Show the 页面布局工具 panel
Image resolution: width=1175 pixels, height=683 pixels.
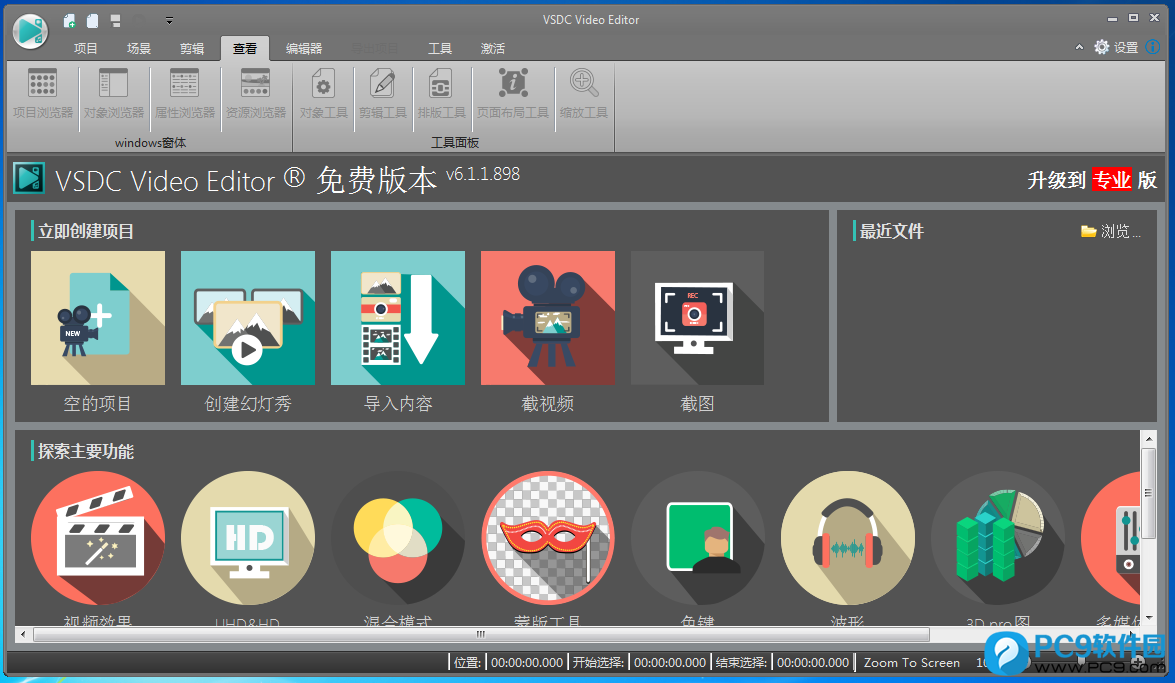click(513, 94)
